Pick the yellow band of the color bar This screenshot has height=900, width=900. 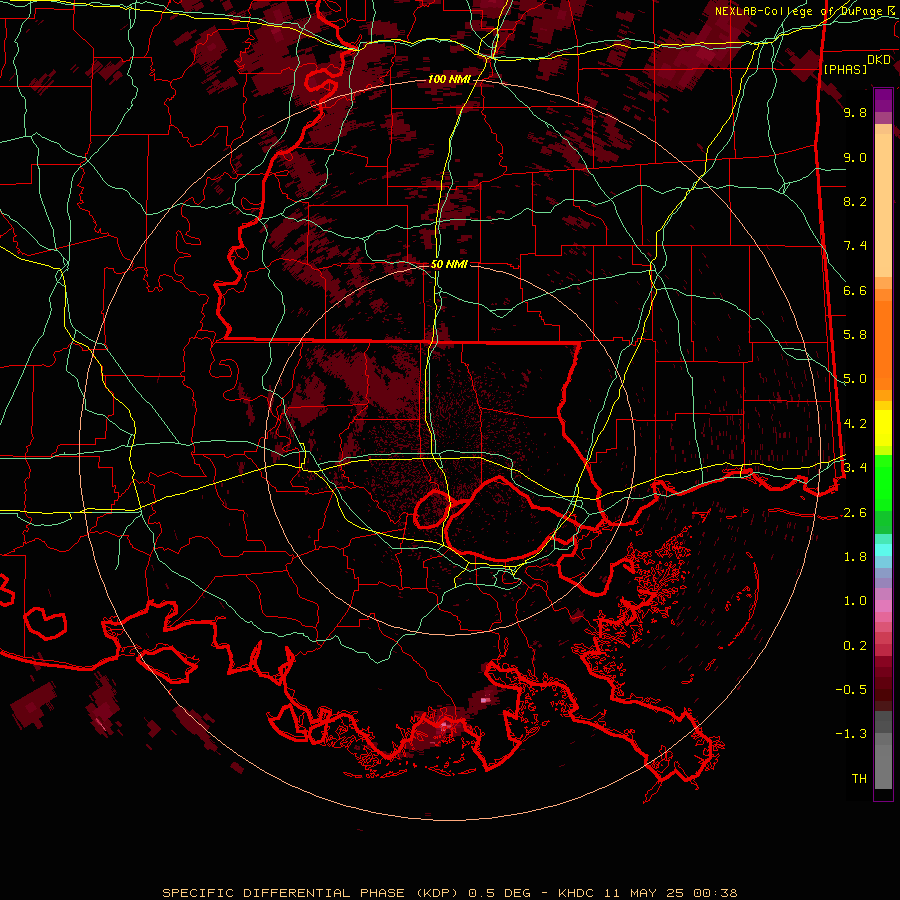click(x=883, y=428)
